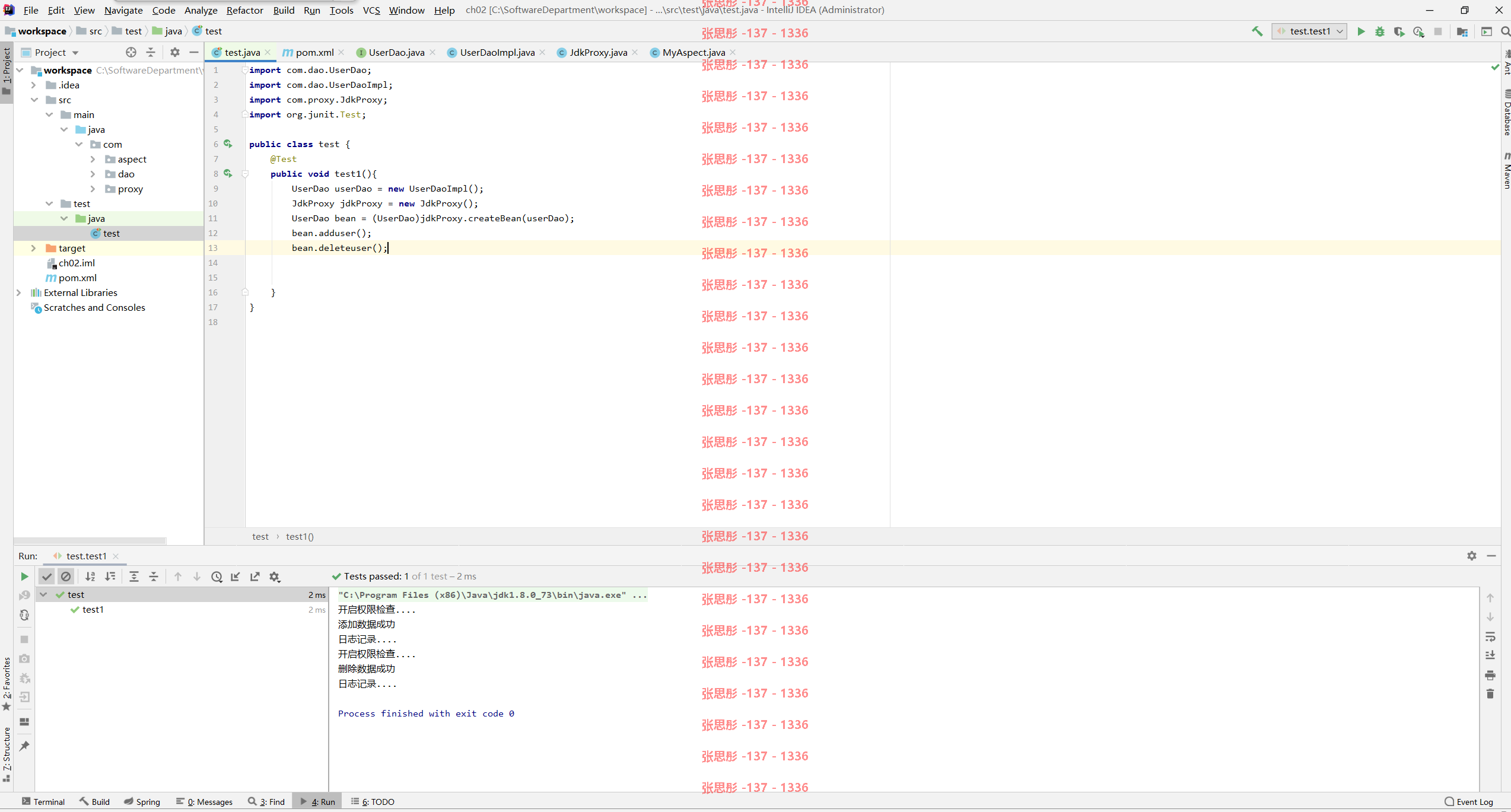Click test1() in the editor breadcrumb
The image size is (1511, 812).
[x=300, y=536]
